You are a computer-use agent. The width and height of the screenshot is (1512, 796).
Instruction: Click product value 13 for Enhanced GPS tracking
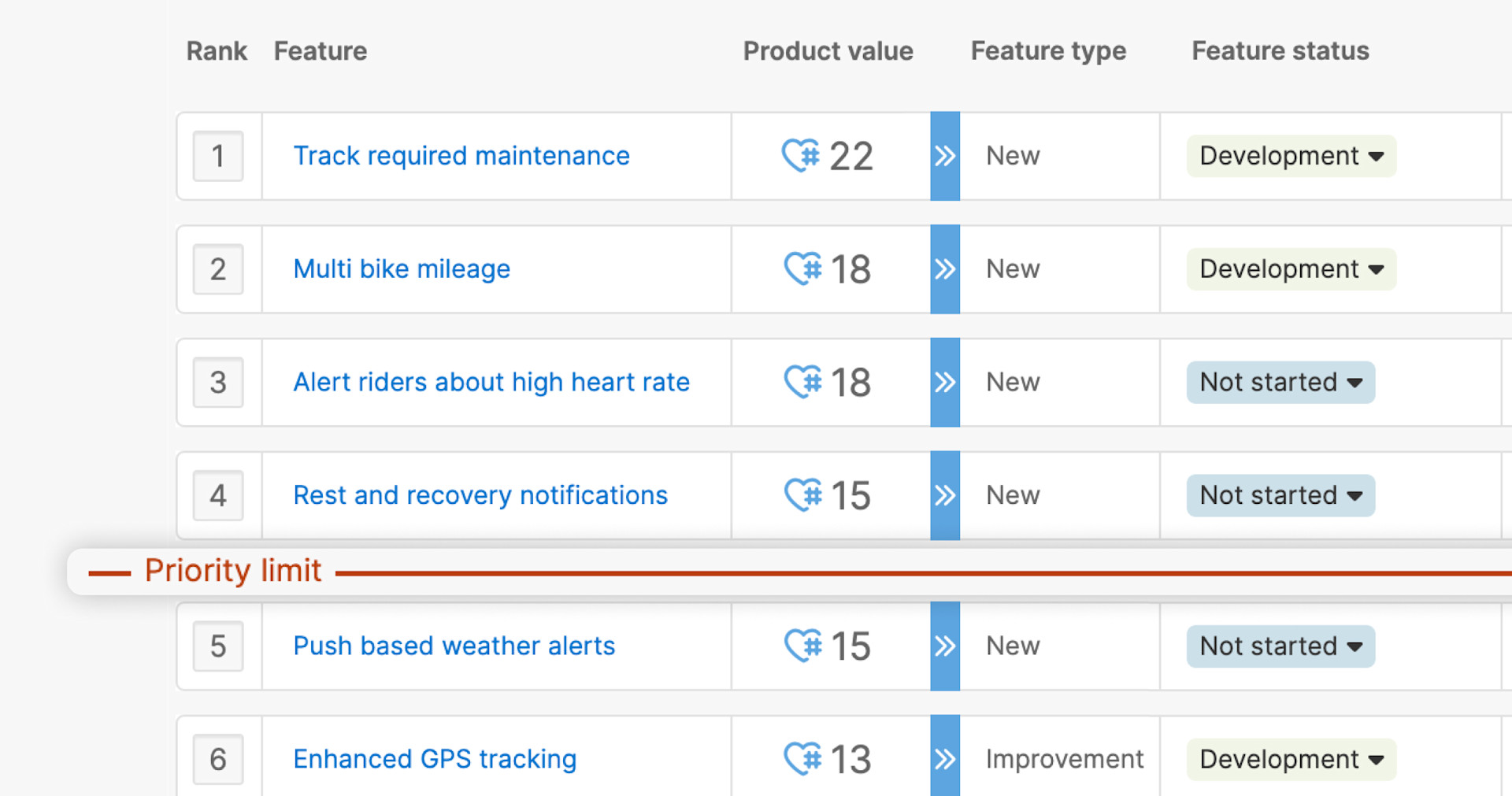(851, 759)
